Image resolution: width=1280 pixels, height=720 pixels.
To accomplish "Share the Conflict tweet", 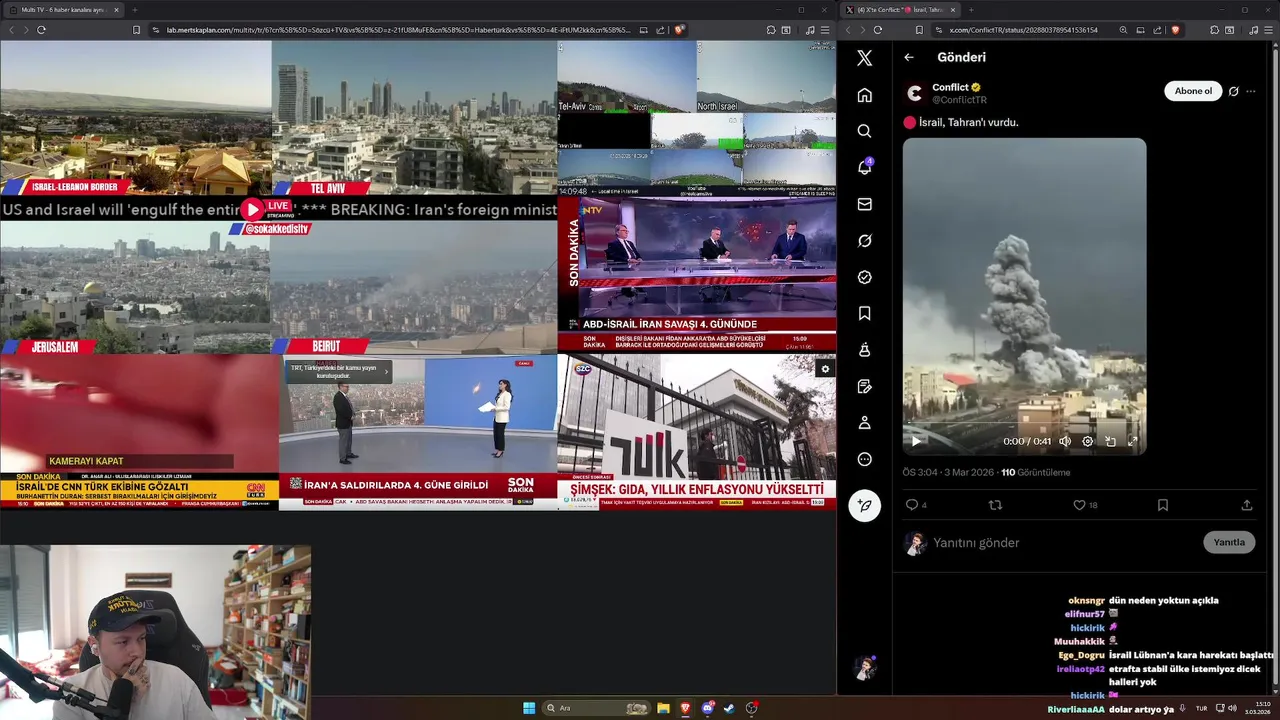I will click(1247, 505).
